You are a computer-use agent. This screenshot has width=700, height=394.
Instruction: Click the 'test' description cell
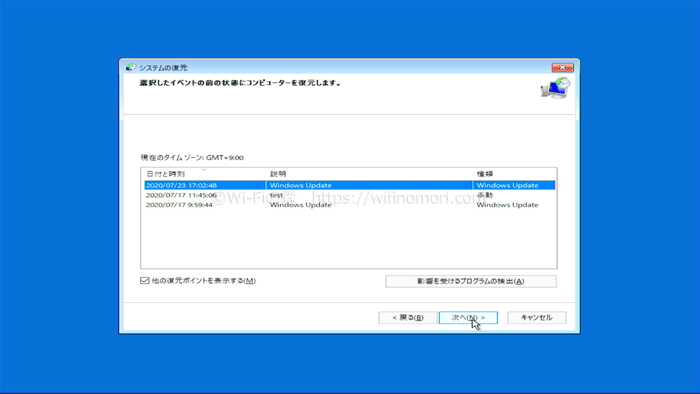276,195
